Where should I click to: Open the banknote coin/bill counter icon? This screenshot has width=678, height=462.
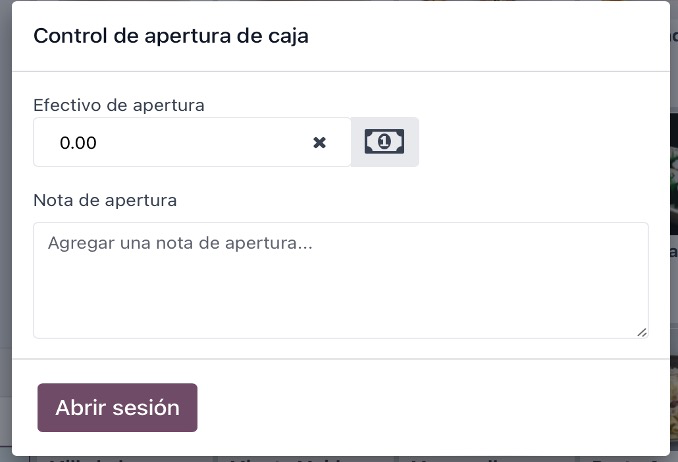(x=384, y=141)
